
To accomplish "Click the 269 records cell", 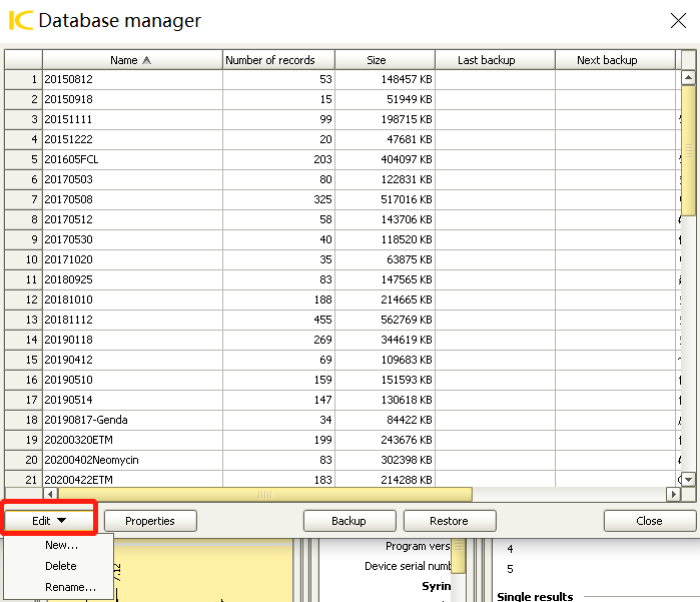I will click(x=279, y=340).
